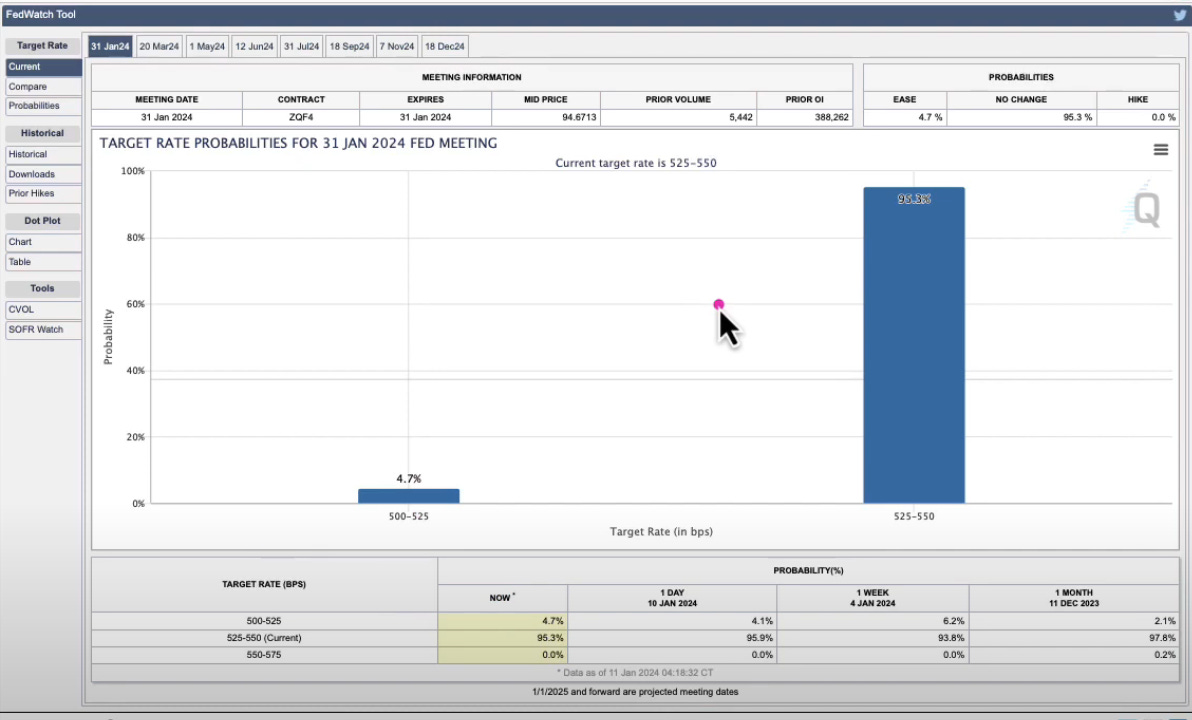Click the 500-525 axis label
This screenshot has width=1192, height=720.
click(408, 516)
